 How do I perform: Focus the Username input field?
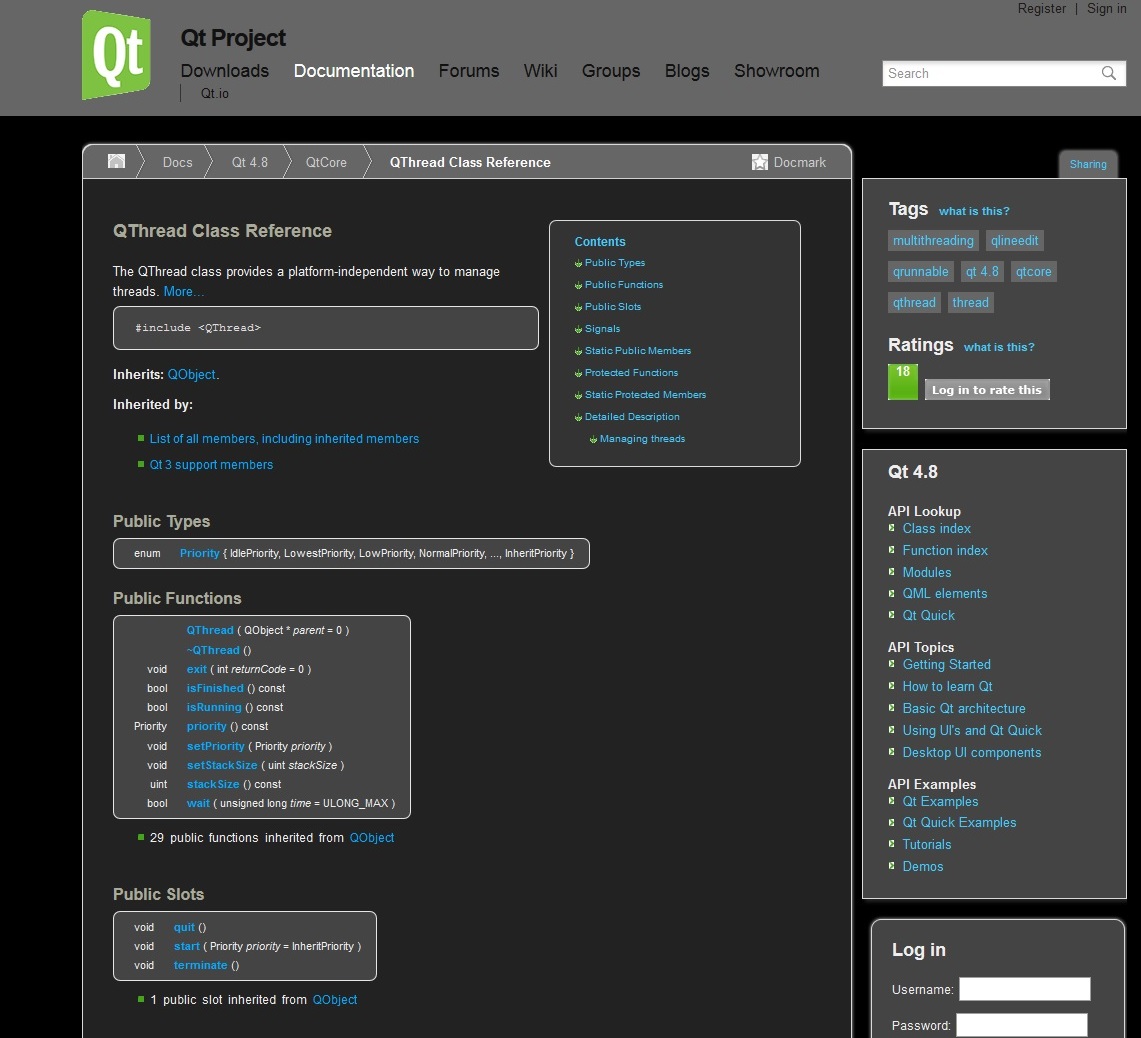[1025, 989]
